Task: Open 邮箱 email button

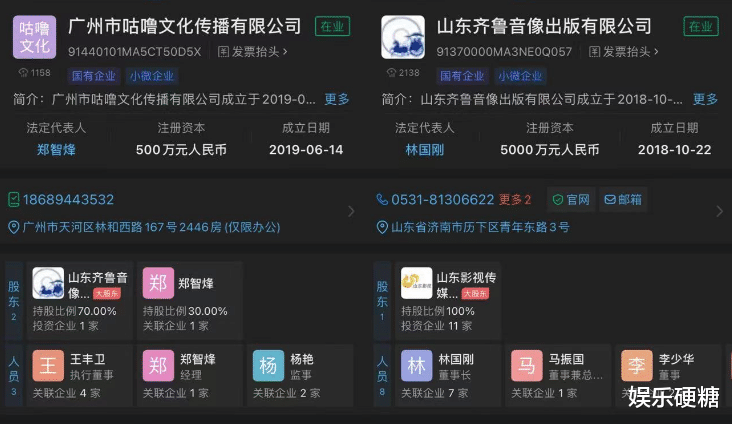Action: click(623, 200)
